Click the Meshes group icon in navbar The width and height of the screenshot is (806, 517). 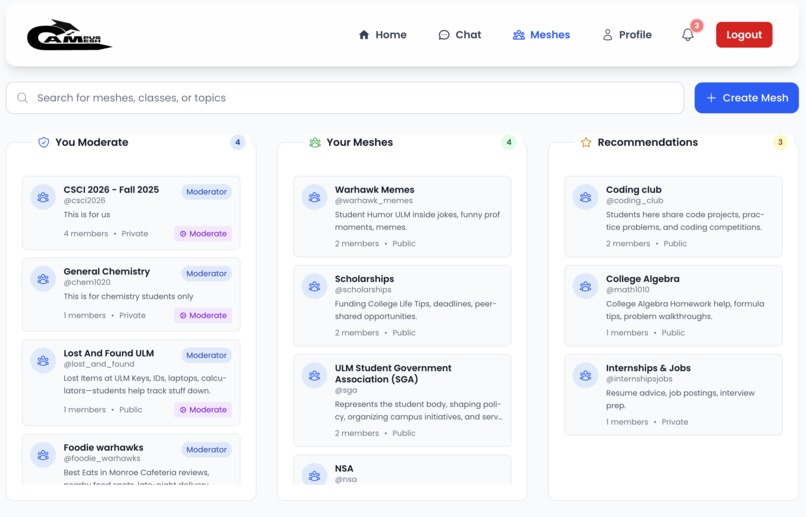point(519,35)
